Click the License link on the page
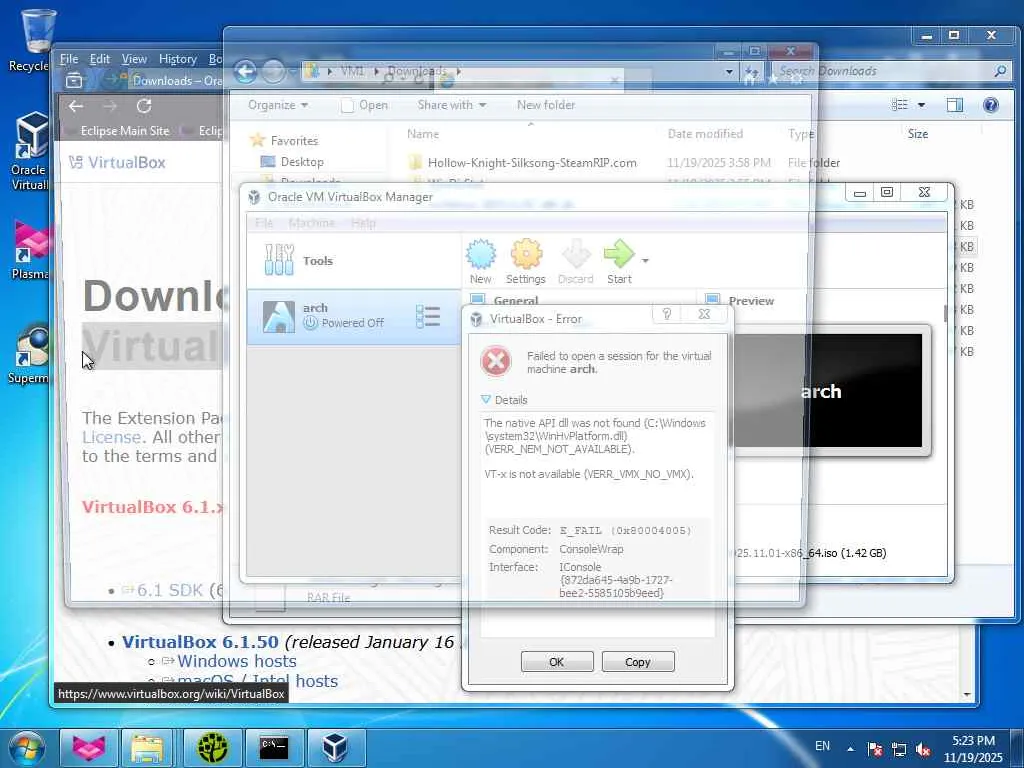Viewport: 1024px width, 768px height. 112,437
